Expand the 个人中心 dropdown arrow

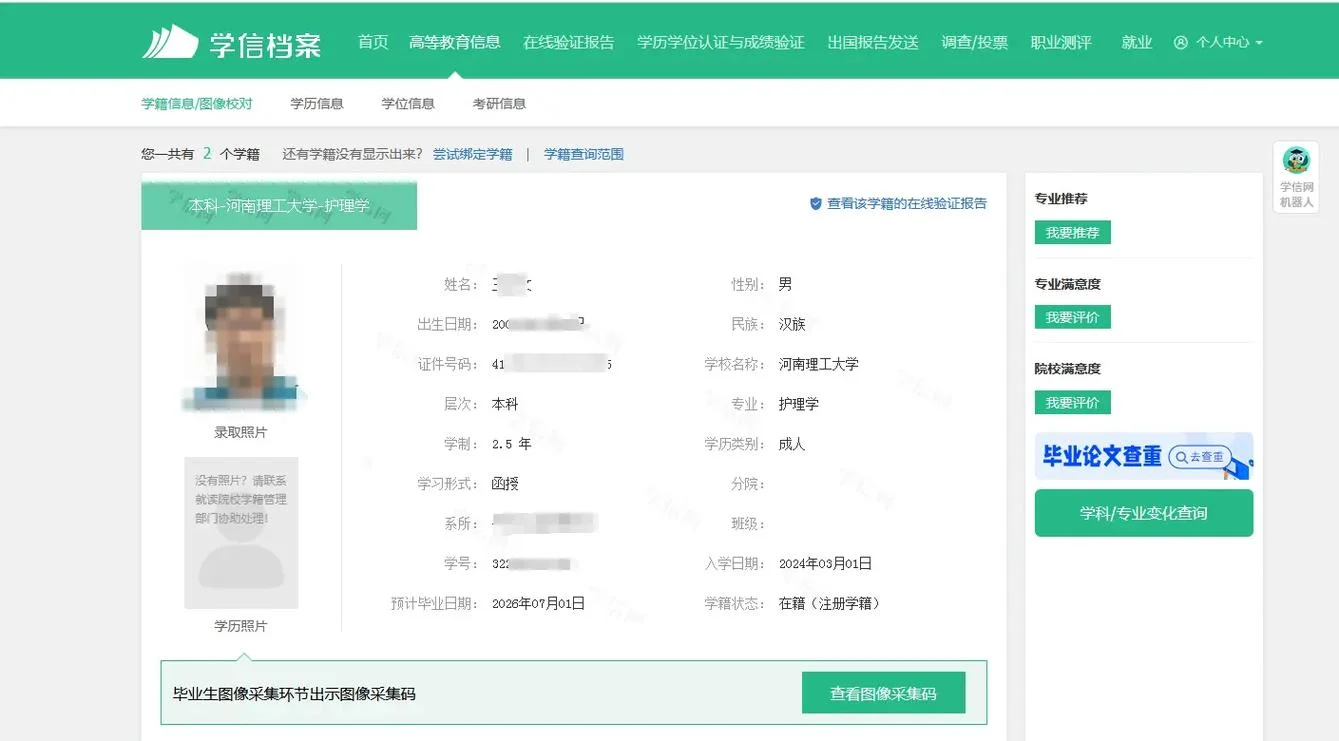point(1259,44)
